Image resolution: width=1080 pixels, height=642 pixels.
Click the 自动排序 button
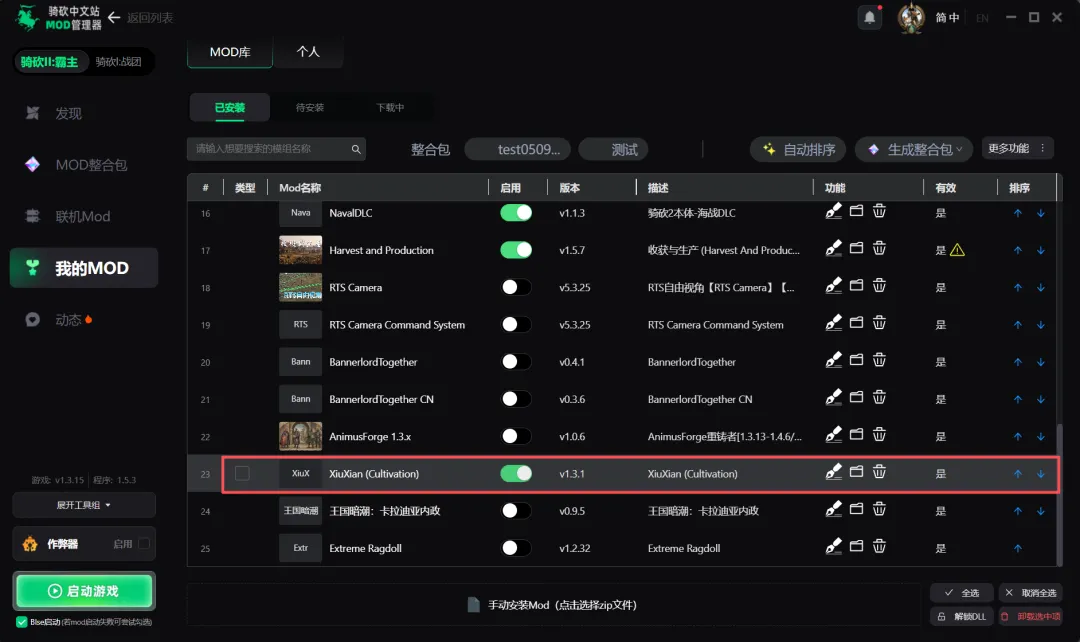800,149
